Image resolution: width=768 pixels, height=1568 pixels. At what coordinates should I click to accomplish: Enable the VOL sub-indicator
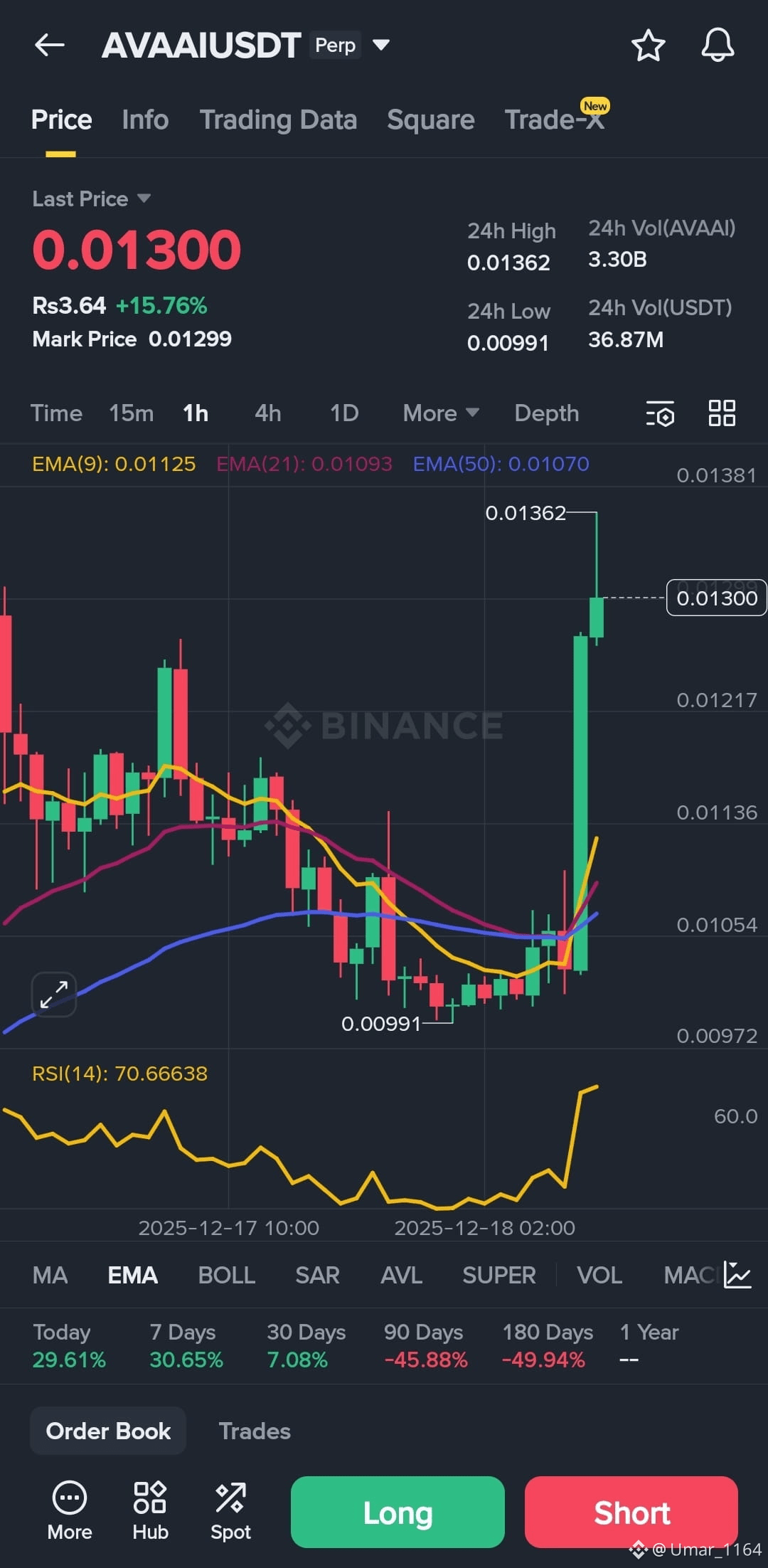[599, 1275]
